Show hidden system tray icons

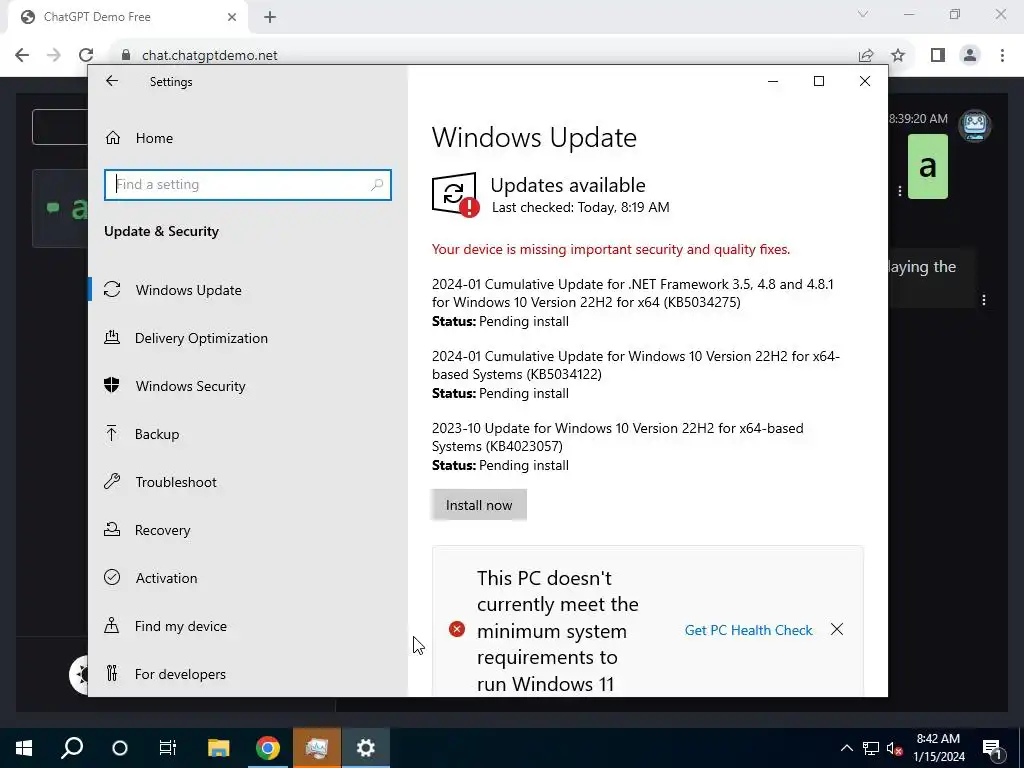click(x=846, y=748)
